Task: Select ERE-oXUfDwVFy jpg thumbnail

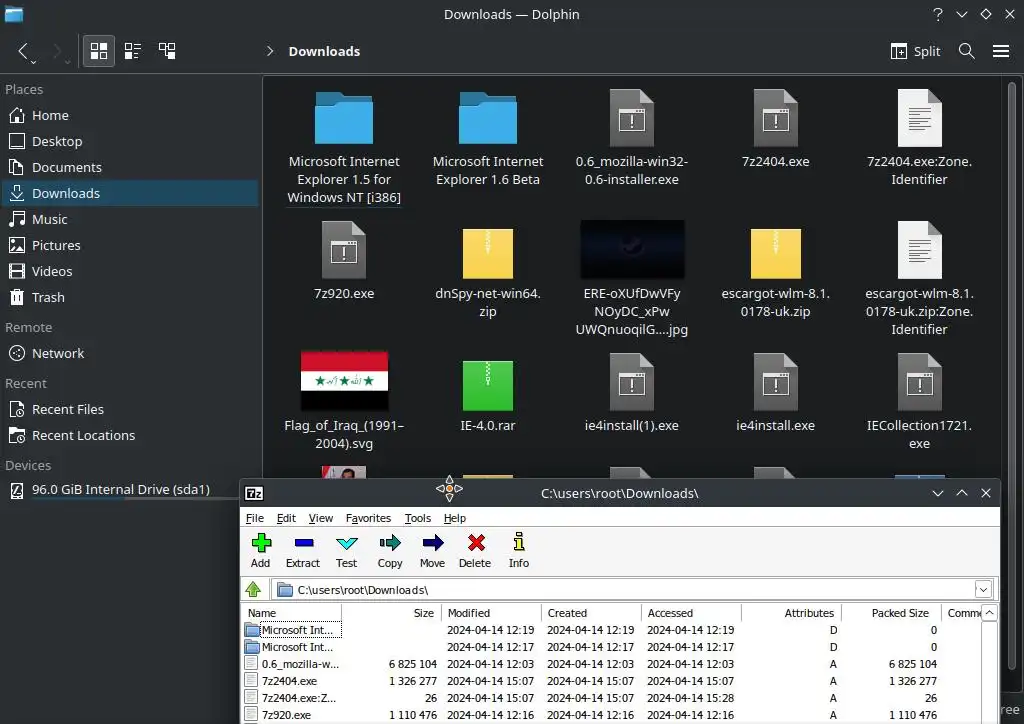Action: tap(632, 249)
